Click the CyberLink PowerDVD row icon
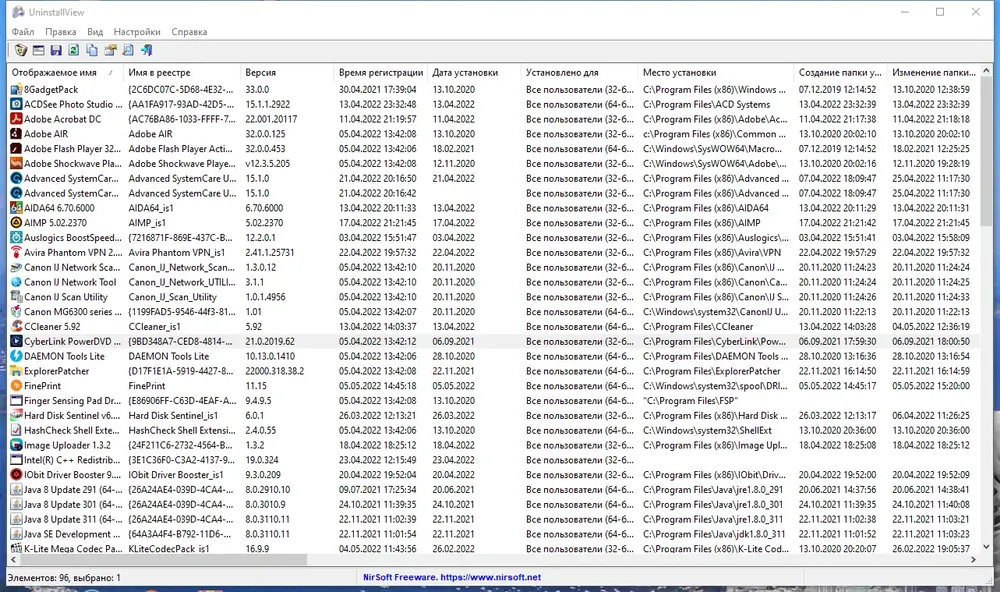 click(17, 341)
